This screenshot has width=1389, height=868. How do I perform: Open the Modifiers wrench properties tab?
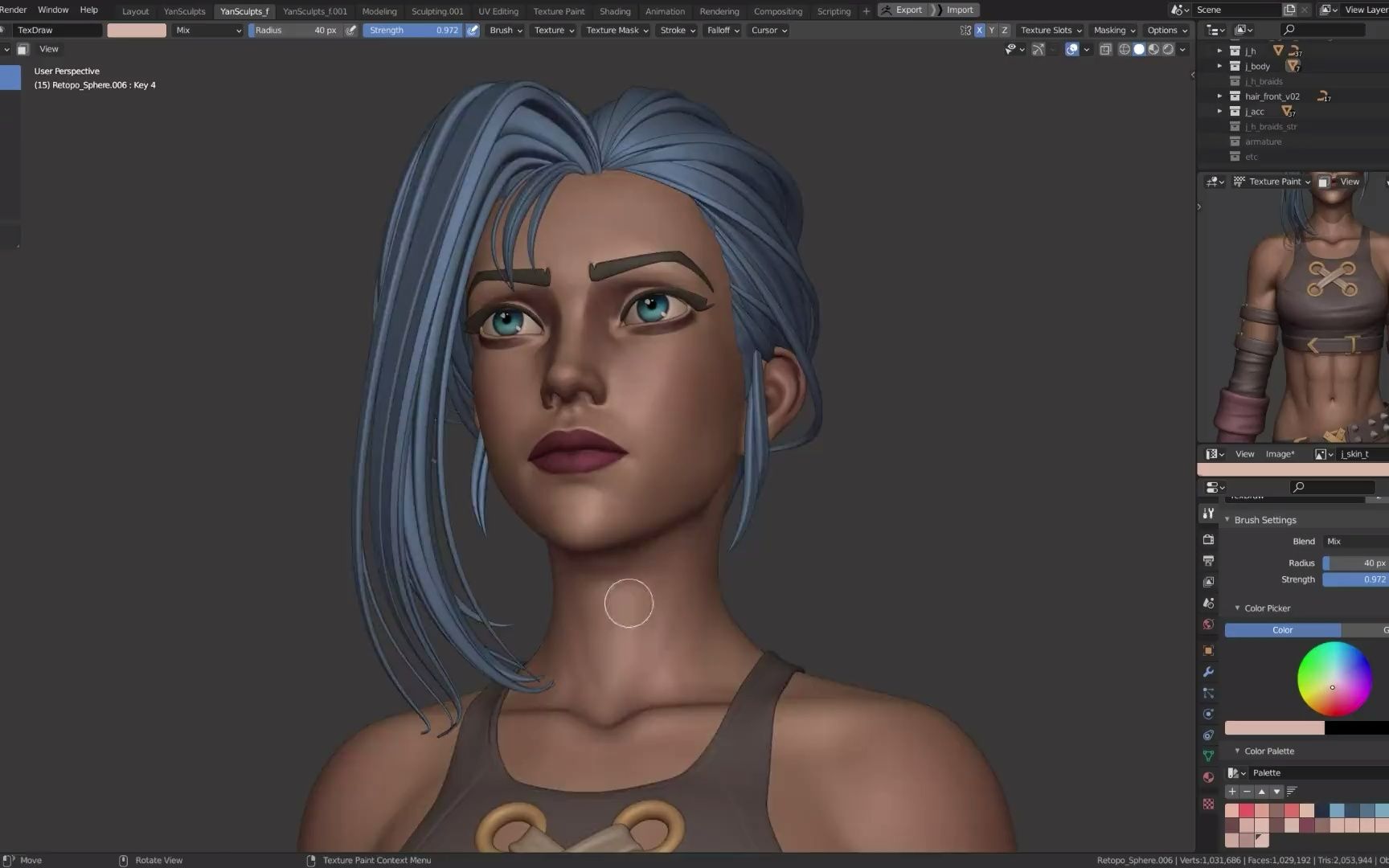(x=1208, y=672)
